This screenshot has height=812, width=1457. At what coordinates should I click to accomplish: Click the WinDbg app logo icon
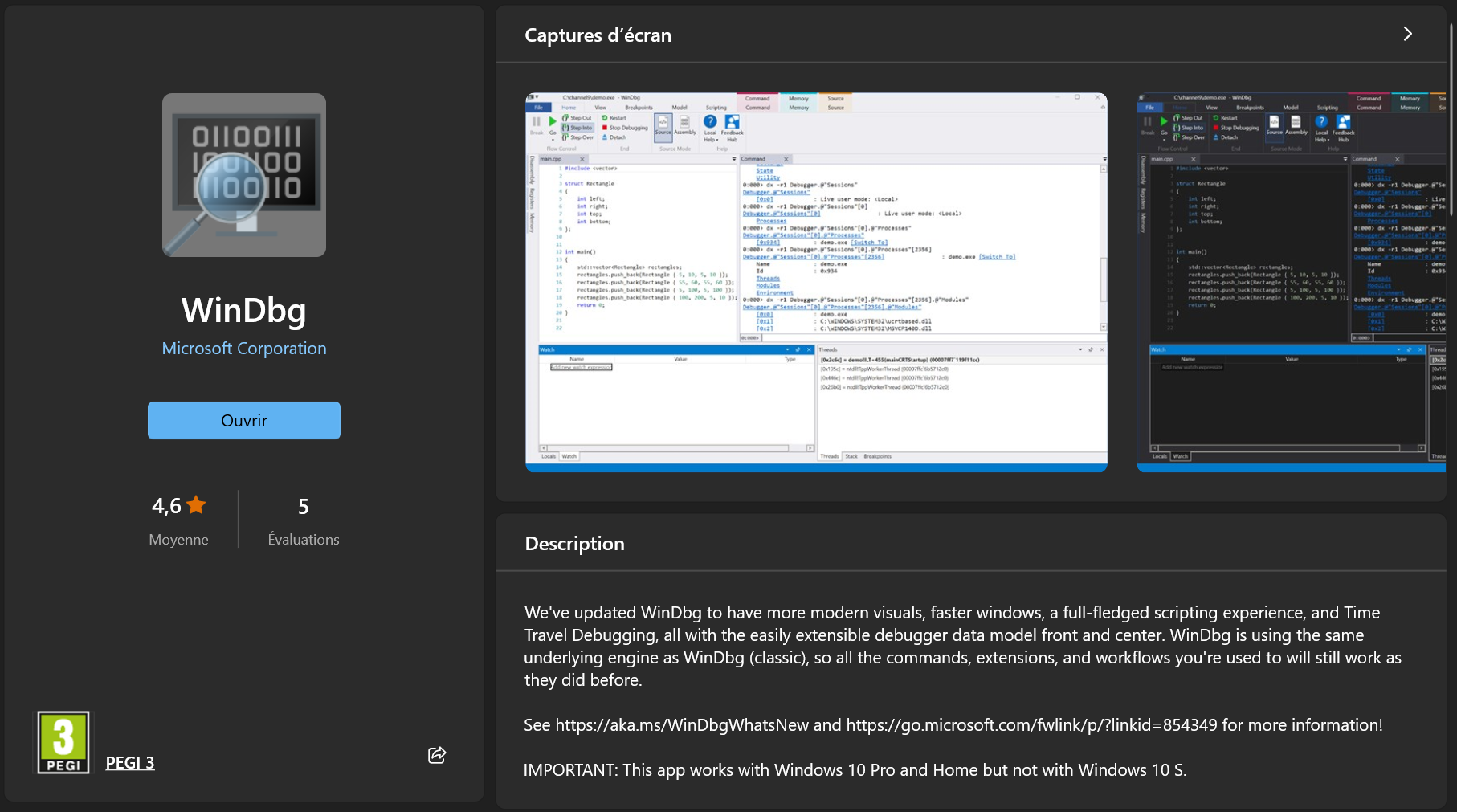pyautogui.click(x=244, y=175)
